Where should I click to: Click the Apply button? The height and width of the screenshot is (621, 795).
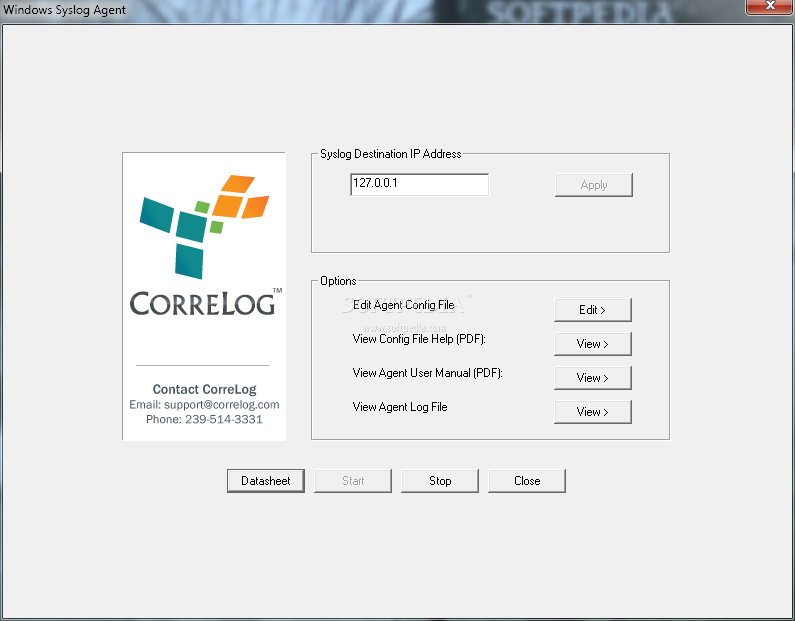pyautogui.click(x=594, y=185)
